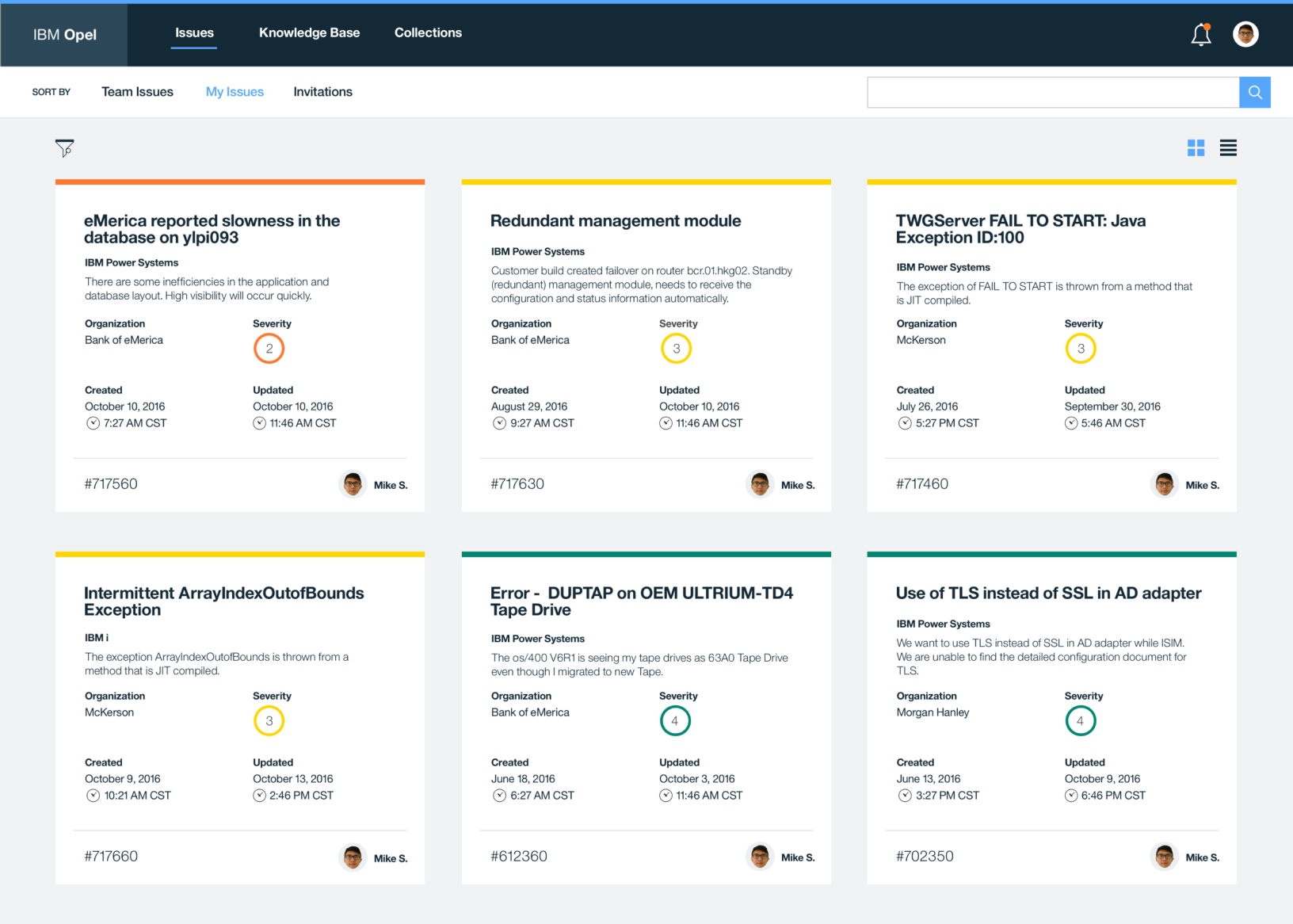Viewport: 1293px width, 924px height.
Task: Focus the search input field
Action: coord(1053,92)
